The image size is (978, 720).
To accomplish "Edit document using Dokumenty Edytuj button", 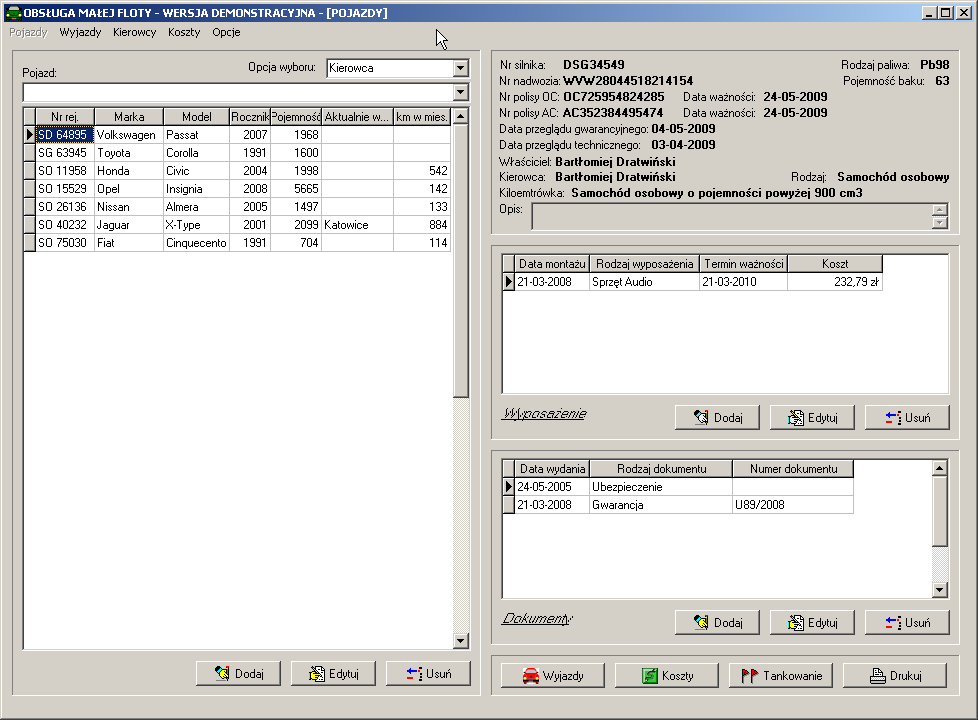I will [x=812, y=623].
